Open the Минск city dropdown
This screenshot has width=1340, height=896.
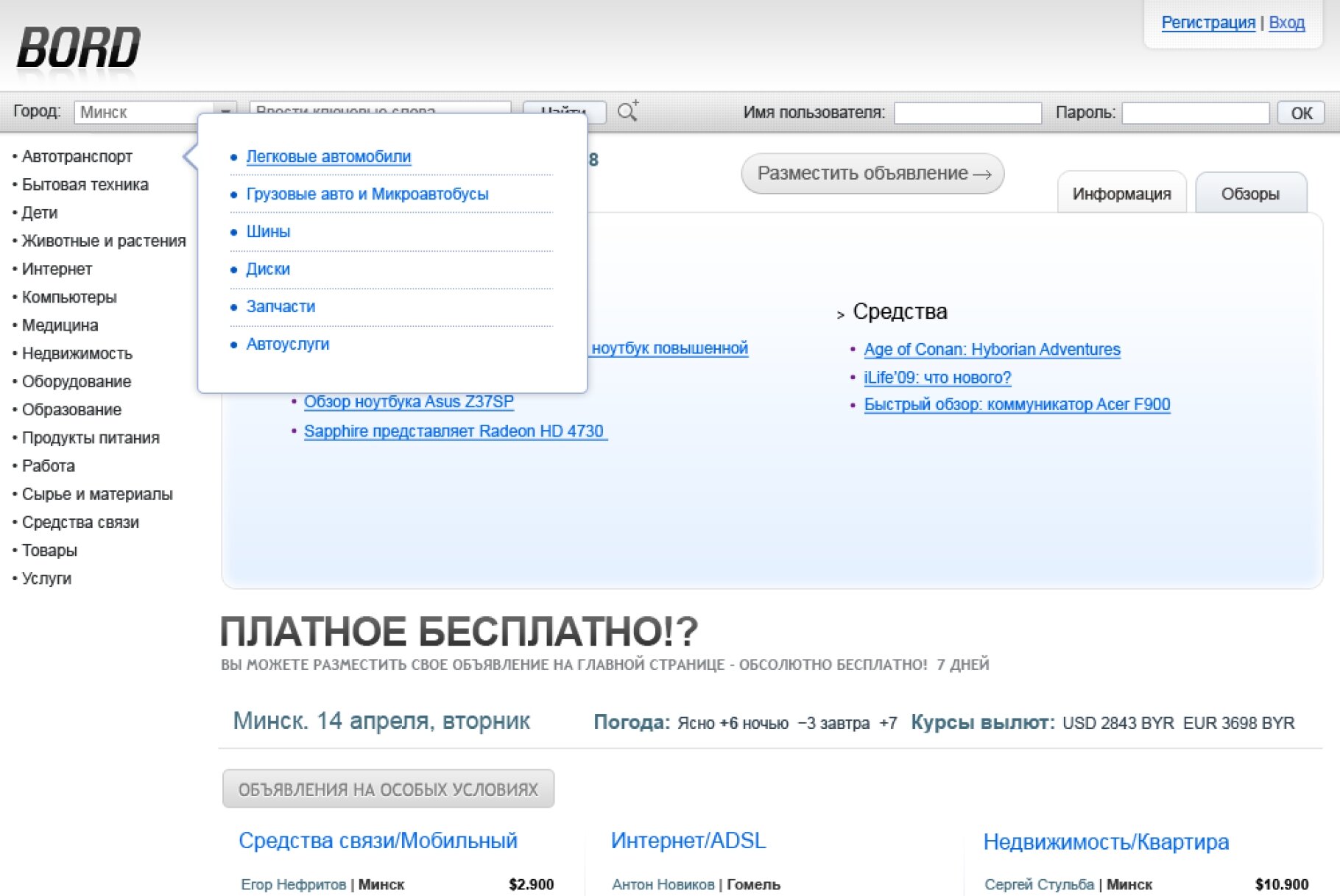click(155, 112)
